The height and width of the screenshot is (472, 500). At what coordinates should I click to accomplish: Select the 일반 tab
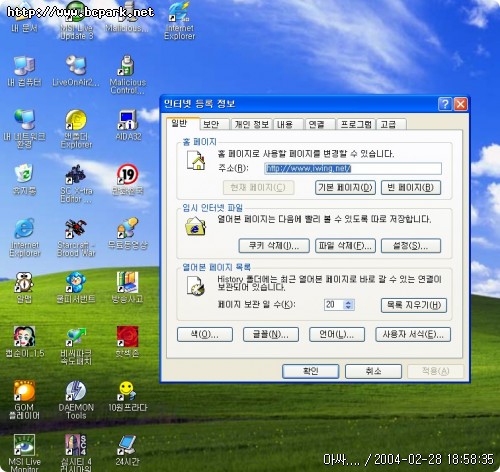coord(183,123)
